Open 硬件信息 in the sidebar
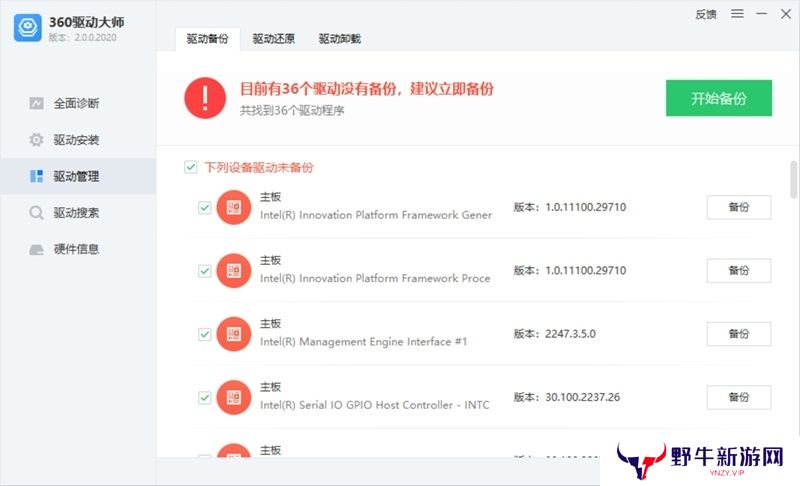 pos(78,249)
